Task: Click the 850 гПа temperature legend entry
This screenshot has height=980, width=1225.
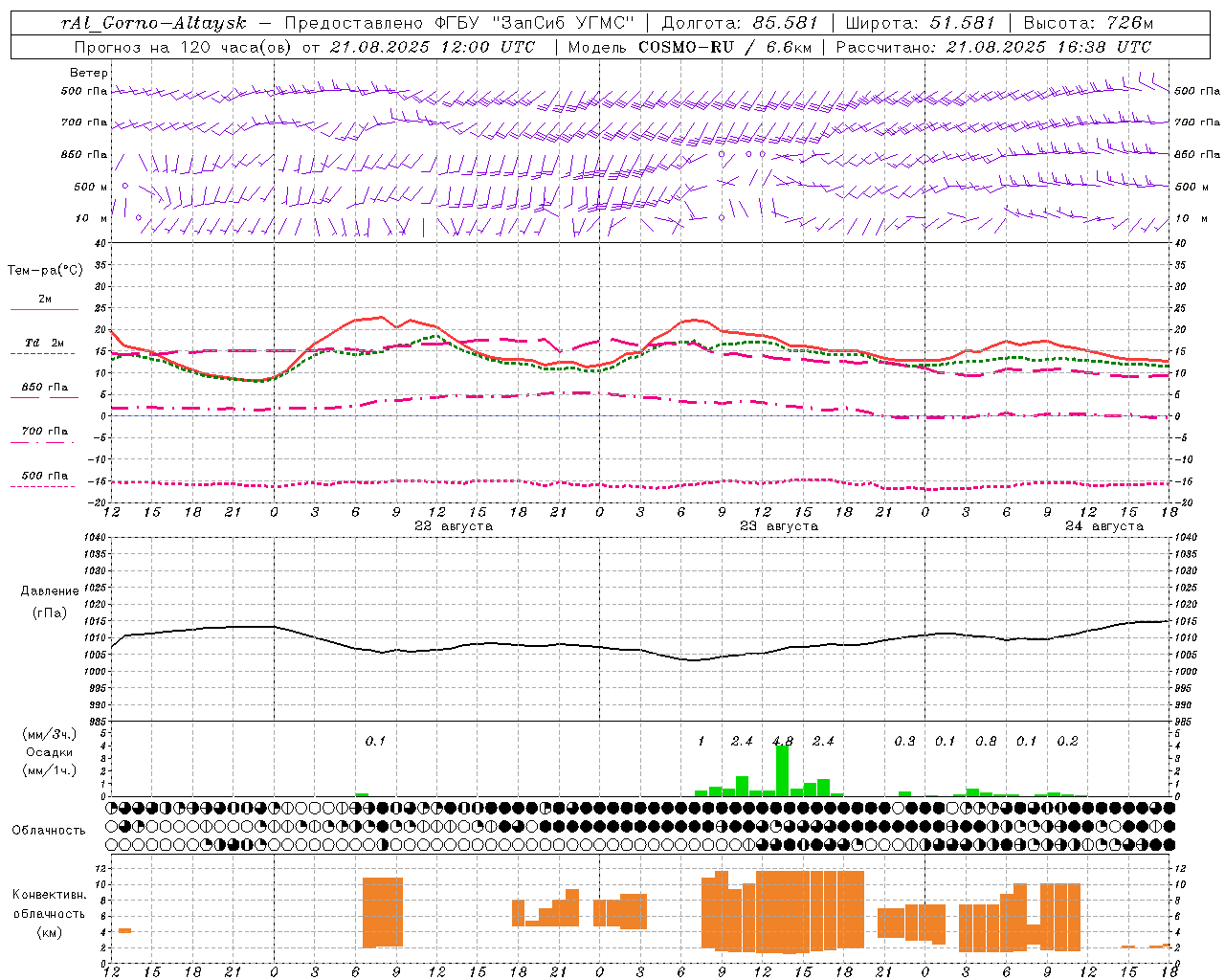Action: click(44, 391)
